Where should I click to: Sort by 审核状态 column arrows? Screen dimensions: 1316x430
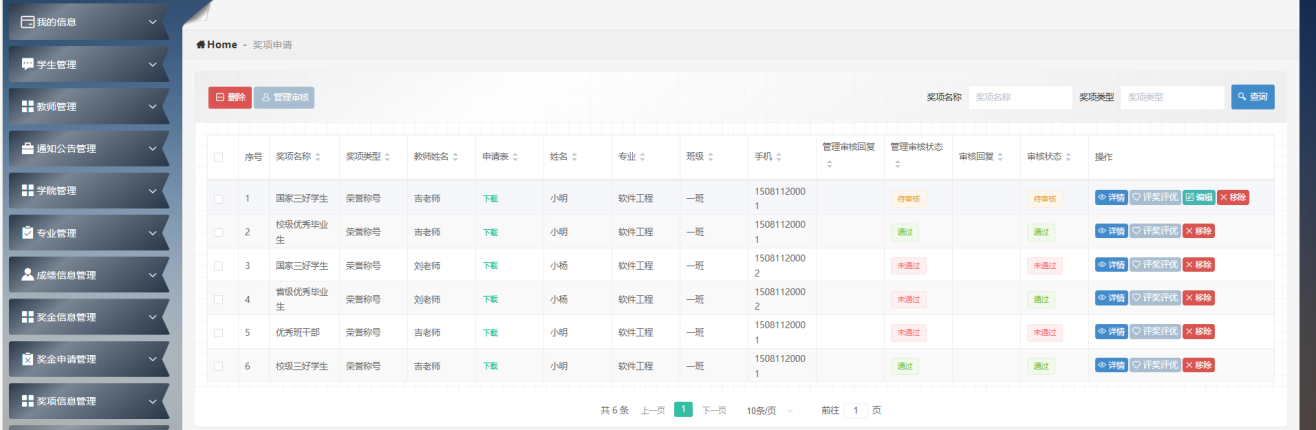(x=1069, y=157)
